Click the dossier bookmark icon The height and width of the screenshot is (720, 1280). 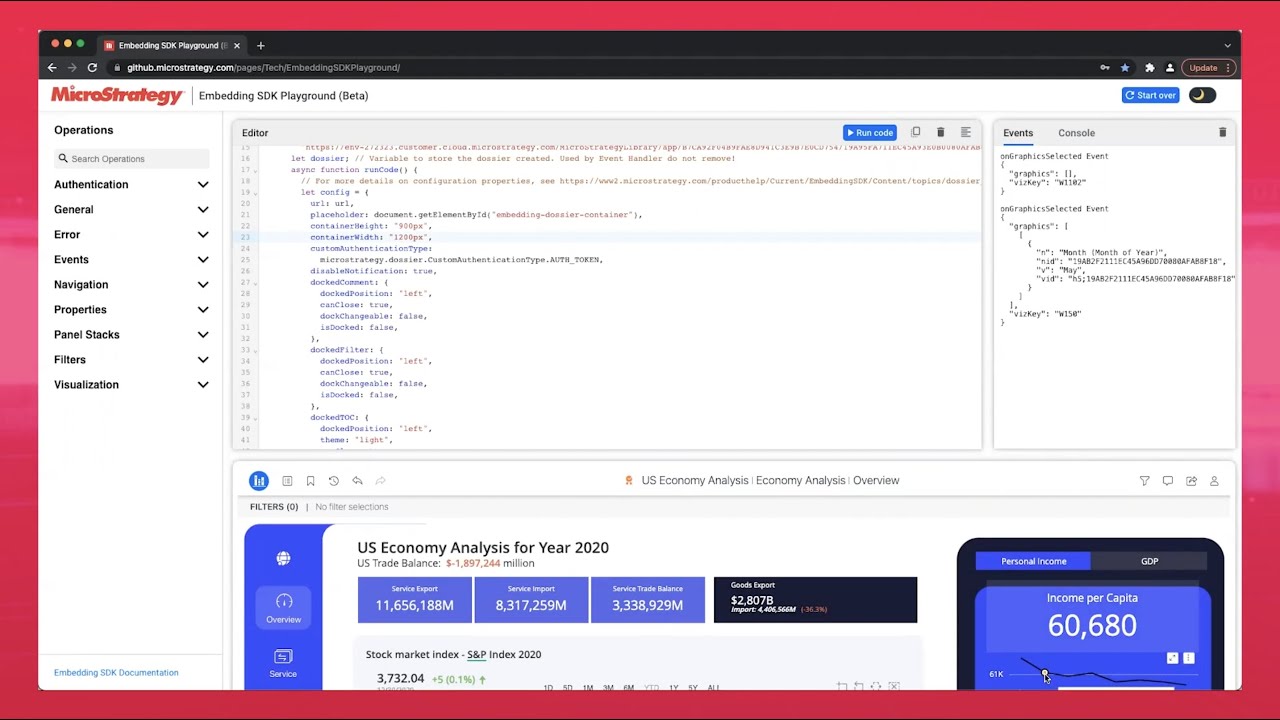[x=310, y=481]
